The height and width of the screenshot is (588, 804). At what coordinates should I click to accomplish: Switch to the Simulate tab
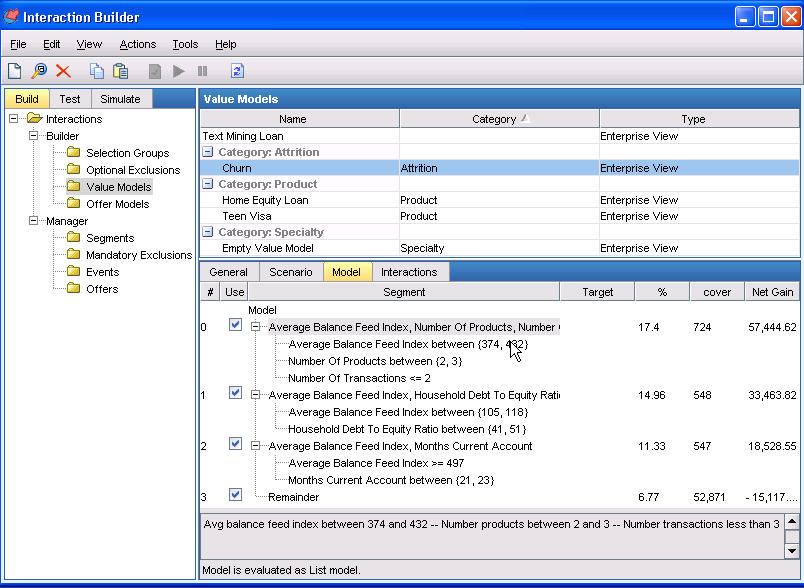tap(120, 99)
